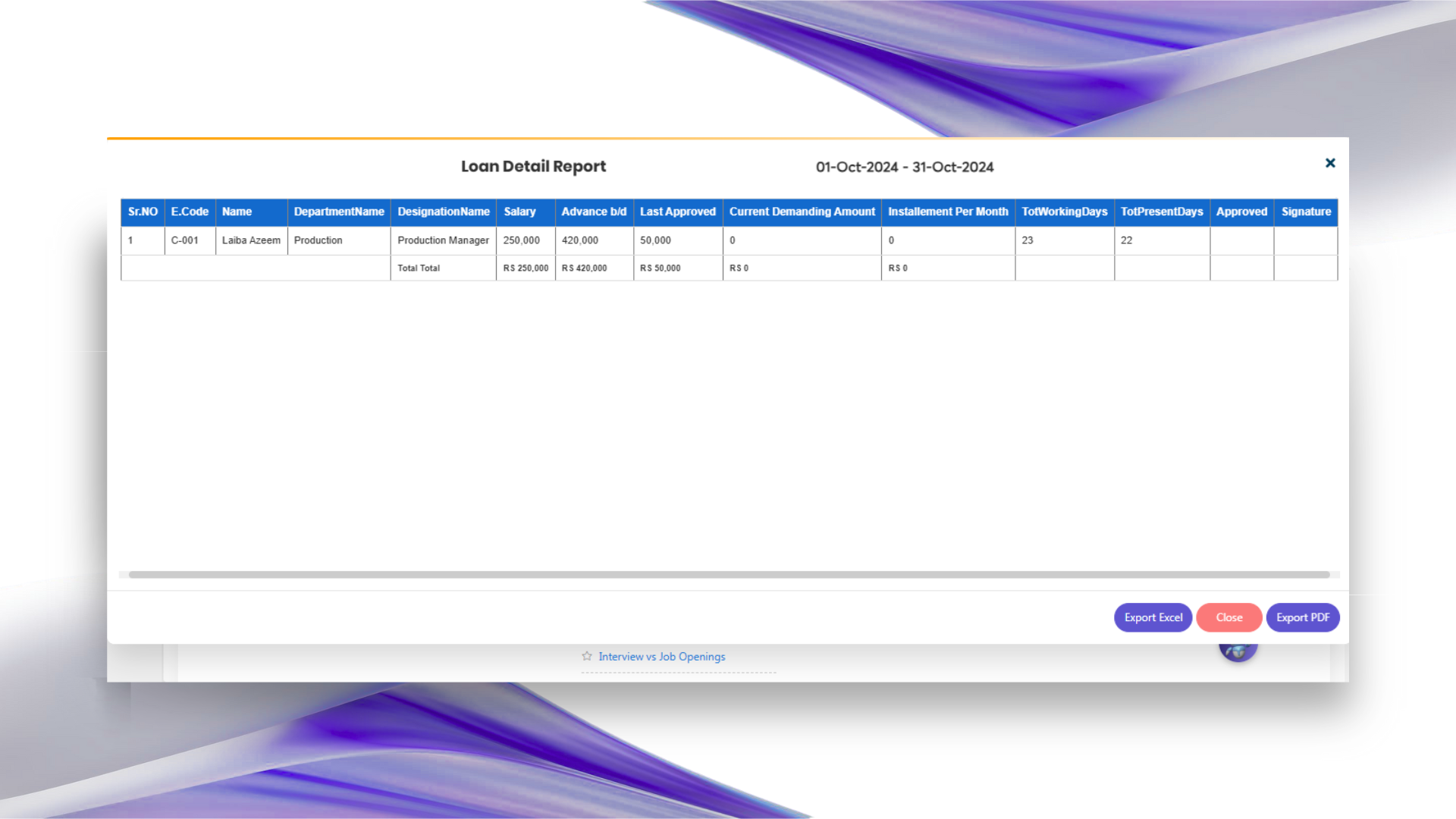Click the star icon beside Interview vs Job Openings

pyautogui.click(x=587, y=656)
